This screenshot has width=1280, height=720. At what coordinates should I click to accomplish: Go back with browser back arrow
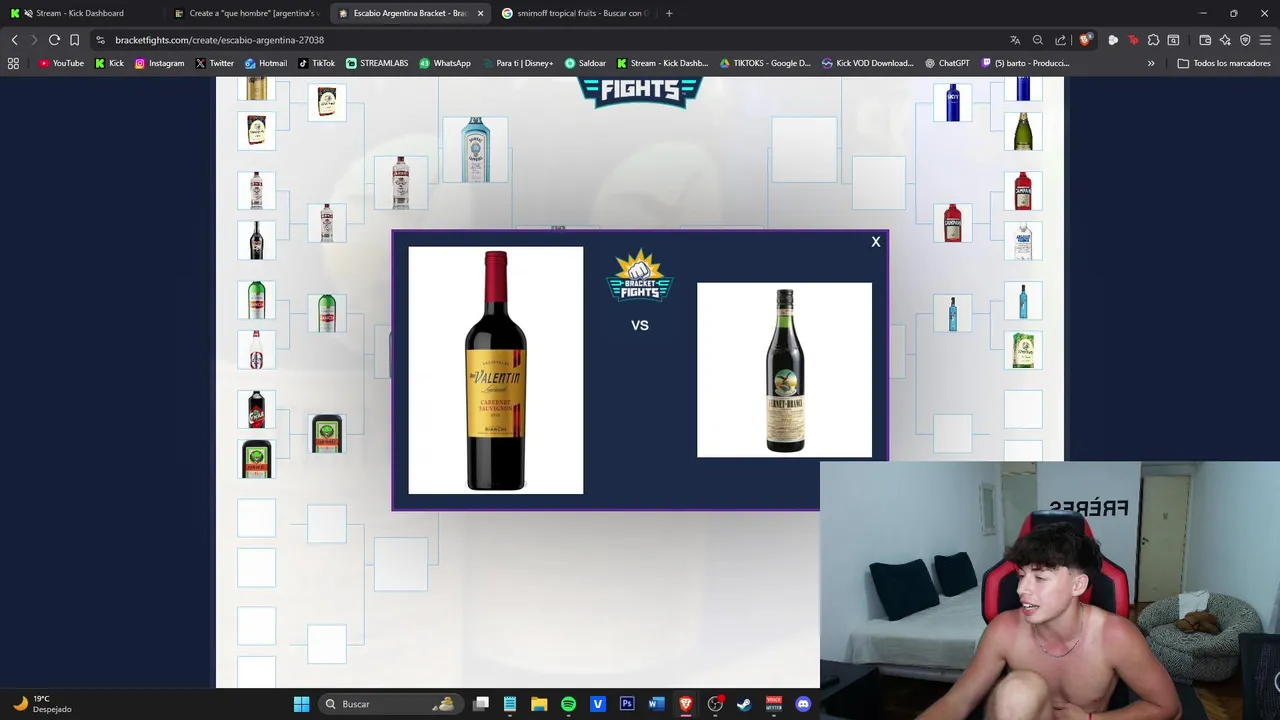pos(14,40)
